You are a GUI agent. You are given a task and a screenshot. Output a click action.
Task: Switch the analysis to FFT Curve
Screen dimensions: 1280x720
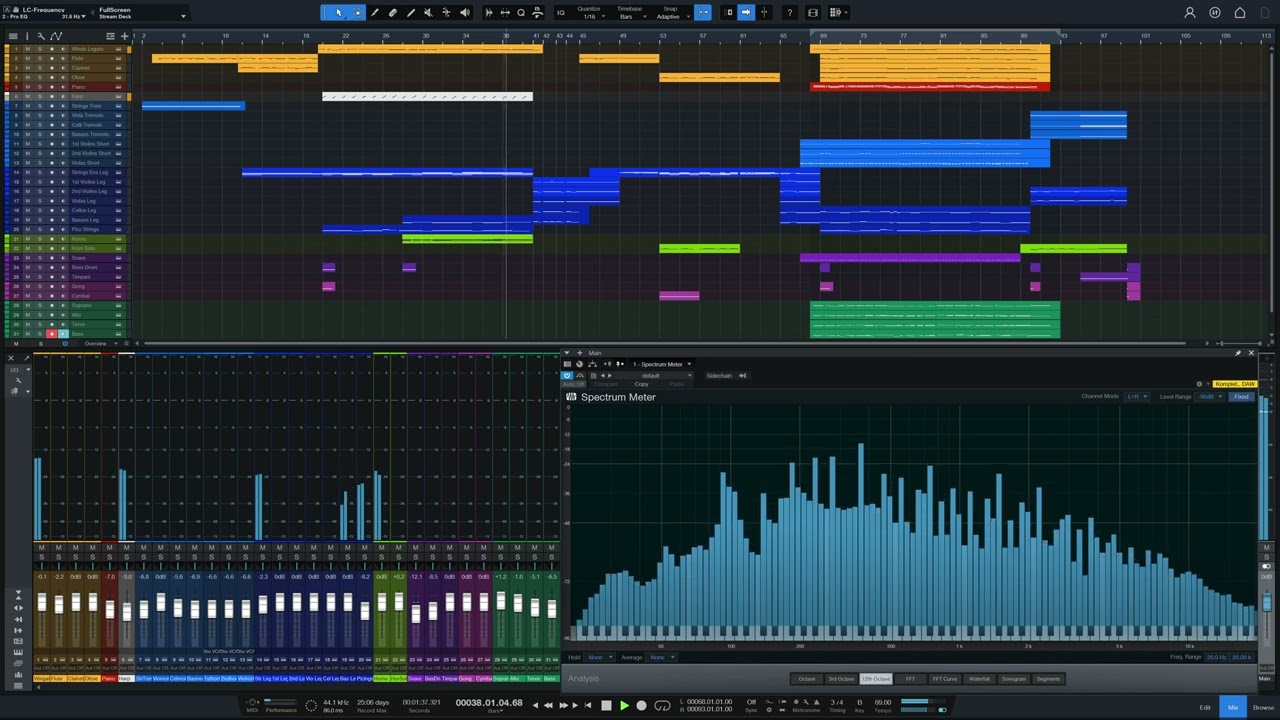pyautogui.click(x=944, y=679)
